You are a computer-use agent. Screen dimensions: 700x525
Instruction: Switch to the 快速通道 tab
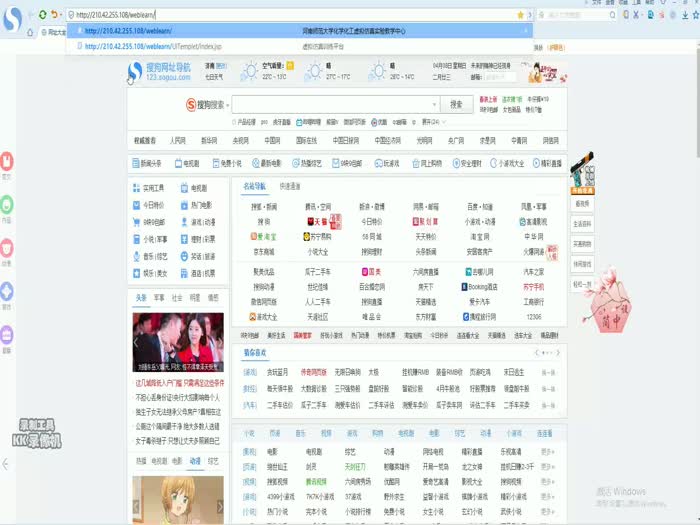tap(290, 186)
